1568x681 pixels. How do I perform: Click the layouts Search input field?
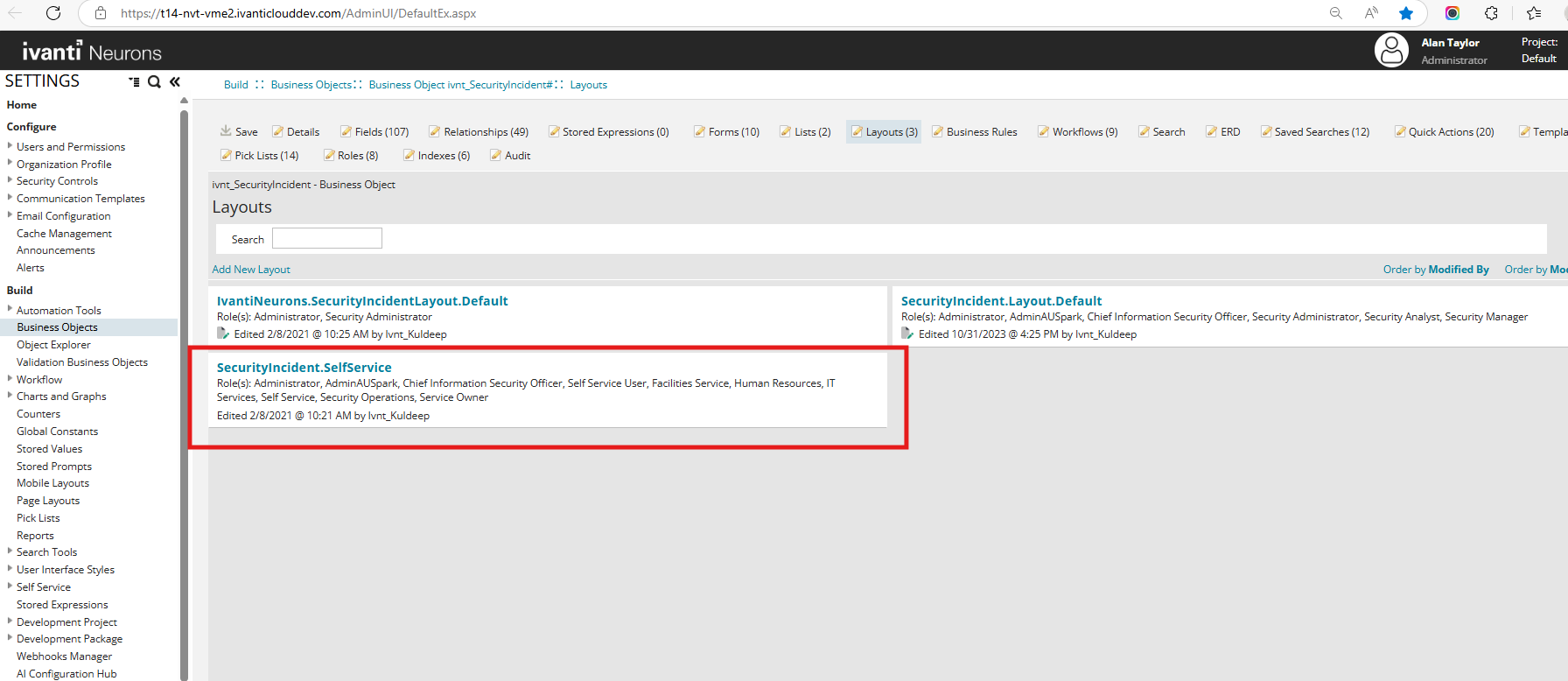click(326, 238)
